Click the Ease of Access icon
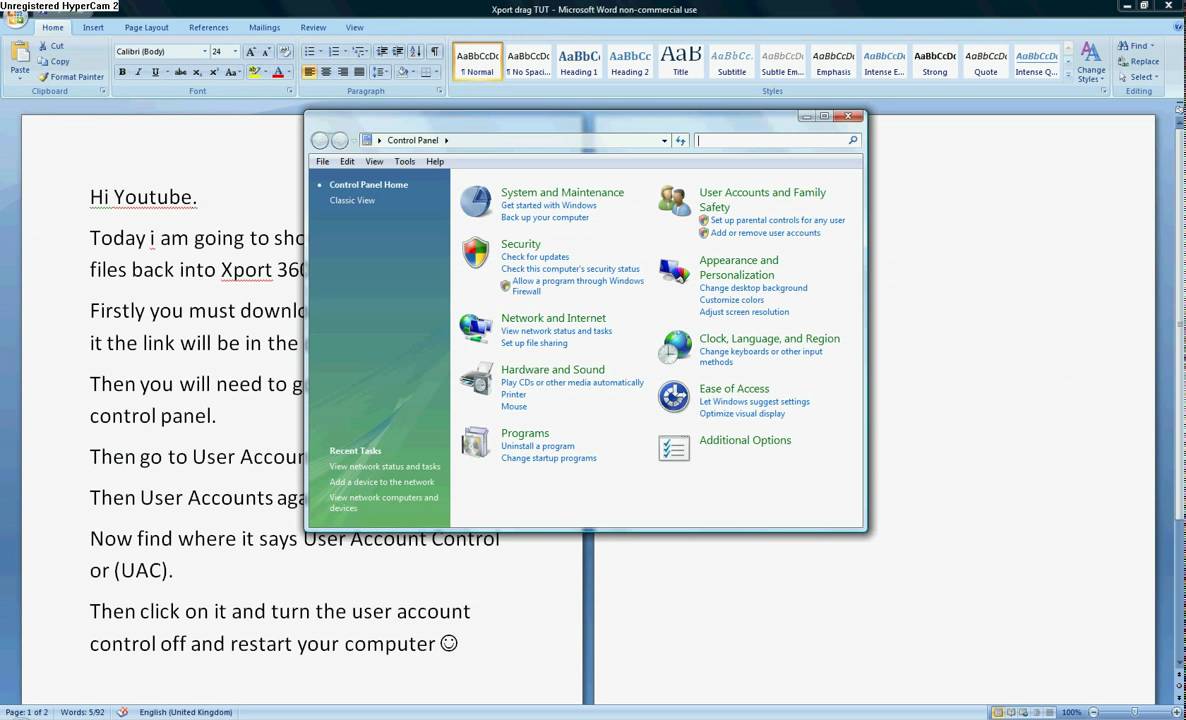 (x=673, y=396)
